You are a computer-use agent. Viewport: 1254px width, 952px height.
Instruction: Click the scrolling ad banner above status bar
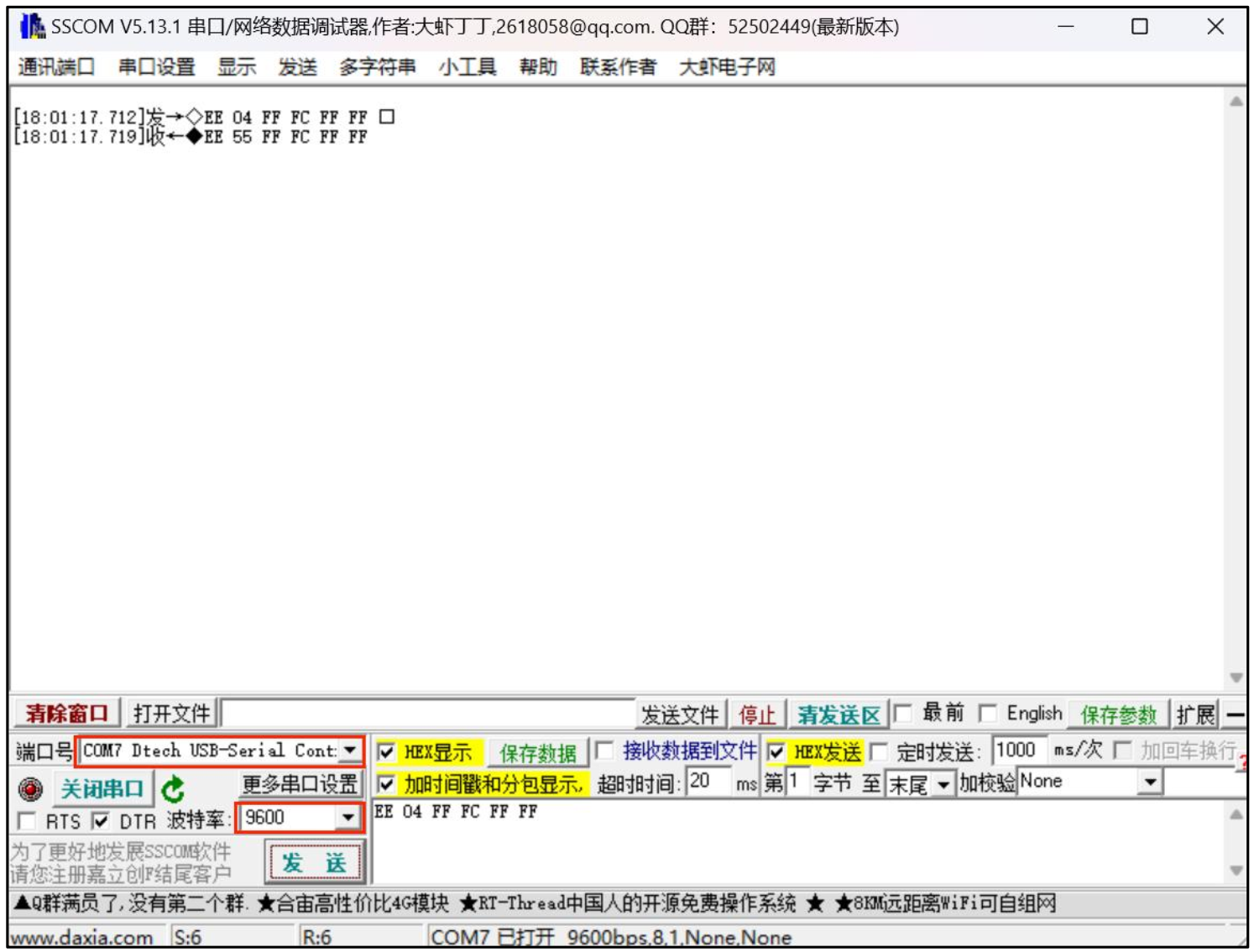click(x=536, y=903)
